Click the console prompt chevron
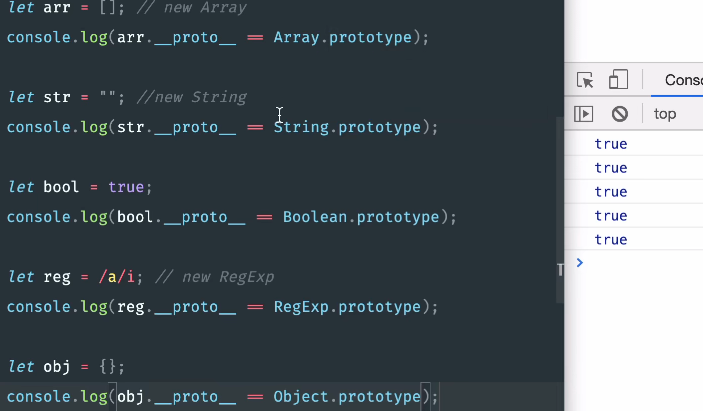703x411 pixels. pyautogui.click(x=580, y=262)
